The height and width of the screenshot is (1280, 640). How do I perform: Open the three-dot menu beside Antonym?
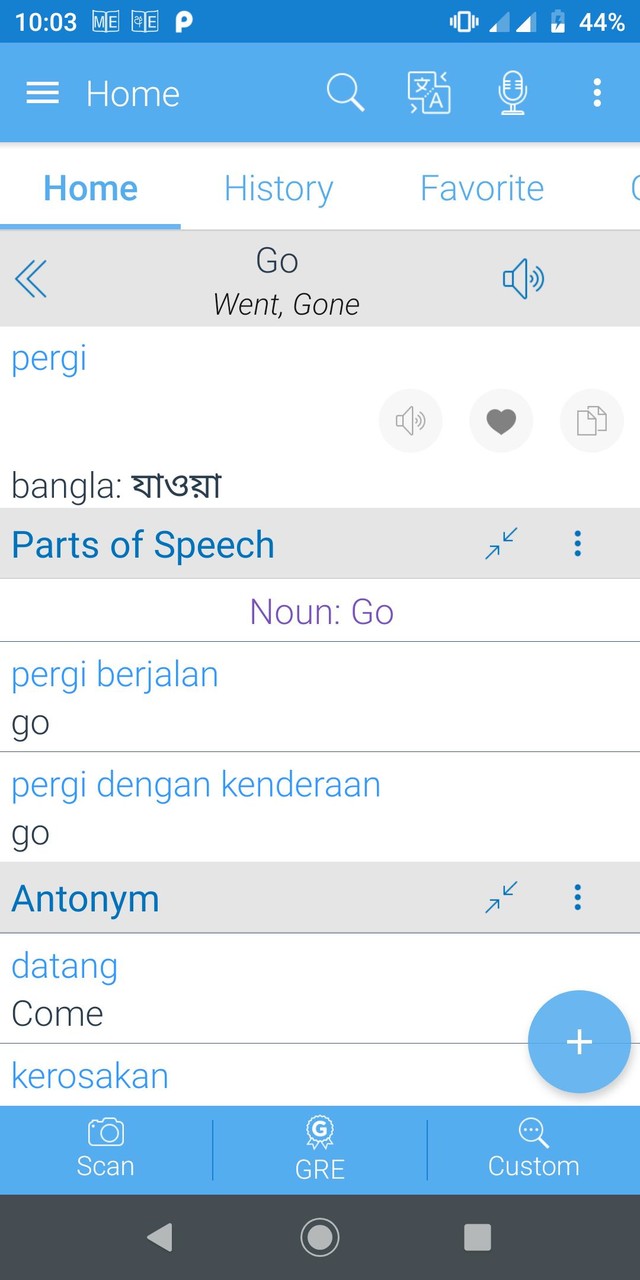[x=577, y=898]
